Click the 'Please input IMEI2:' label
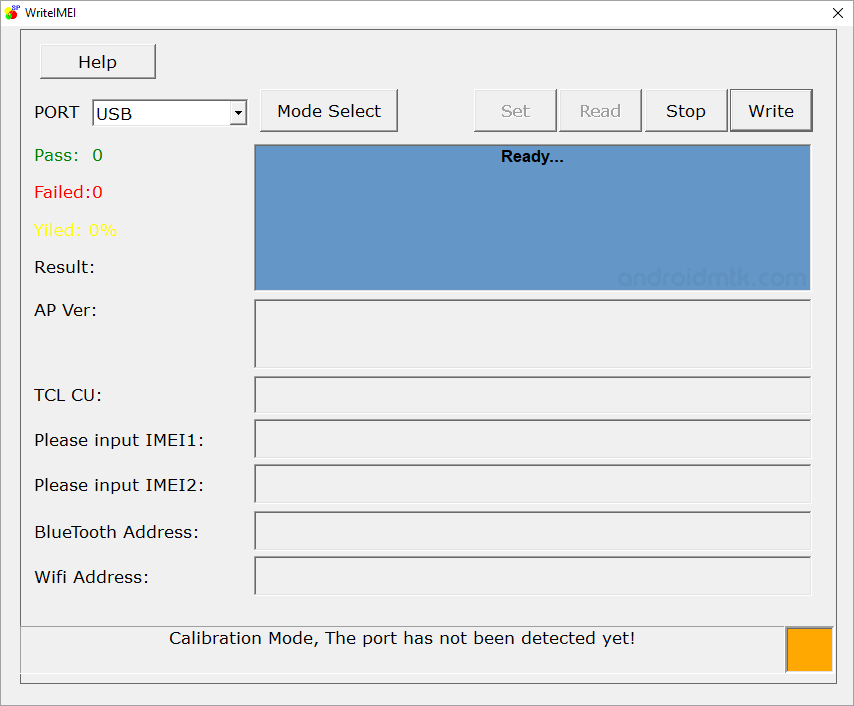Screen dimensions: 854x706 point(119,485)
